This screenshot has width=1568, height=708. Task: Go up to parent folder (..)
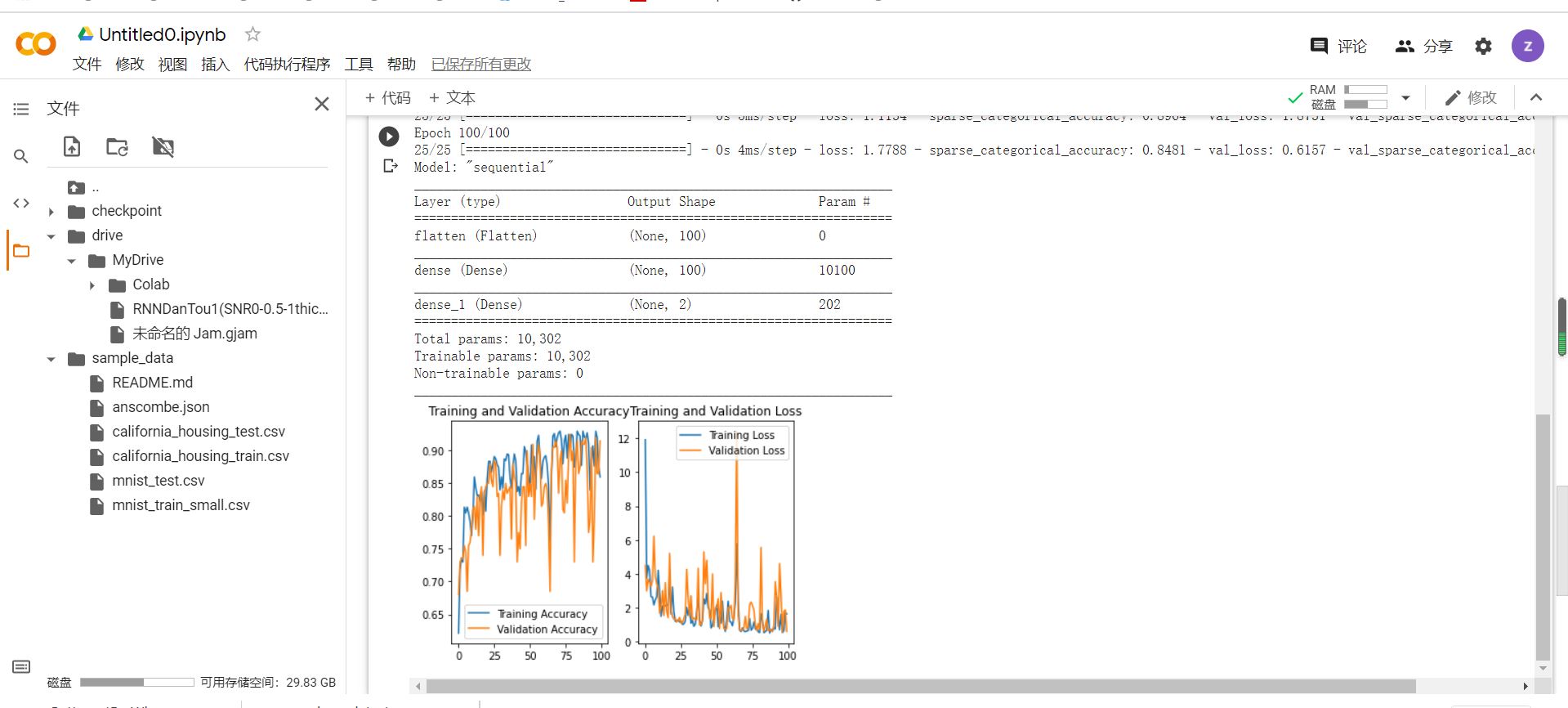85,187
